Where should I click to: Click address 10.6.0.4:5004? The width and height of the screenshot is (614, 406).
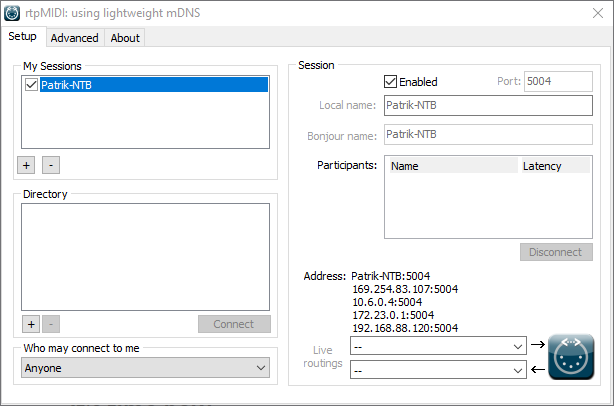(x=387, y=302)
